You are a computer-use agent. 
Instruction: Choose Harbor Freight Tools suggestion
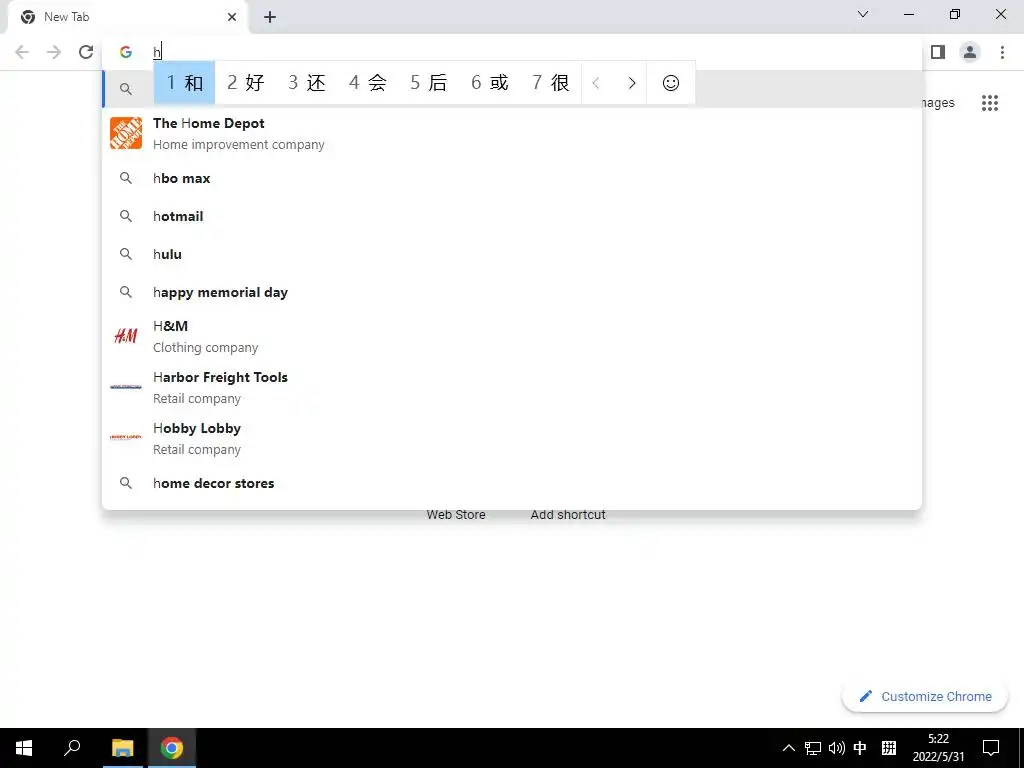[512, 387]
